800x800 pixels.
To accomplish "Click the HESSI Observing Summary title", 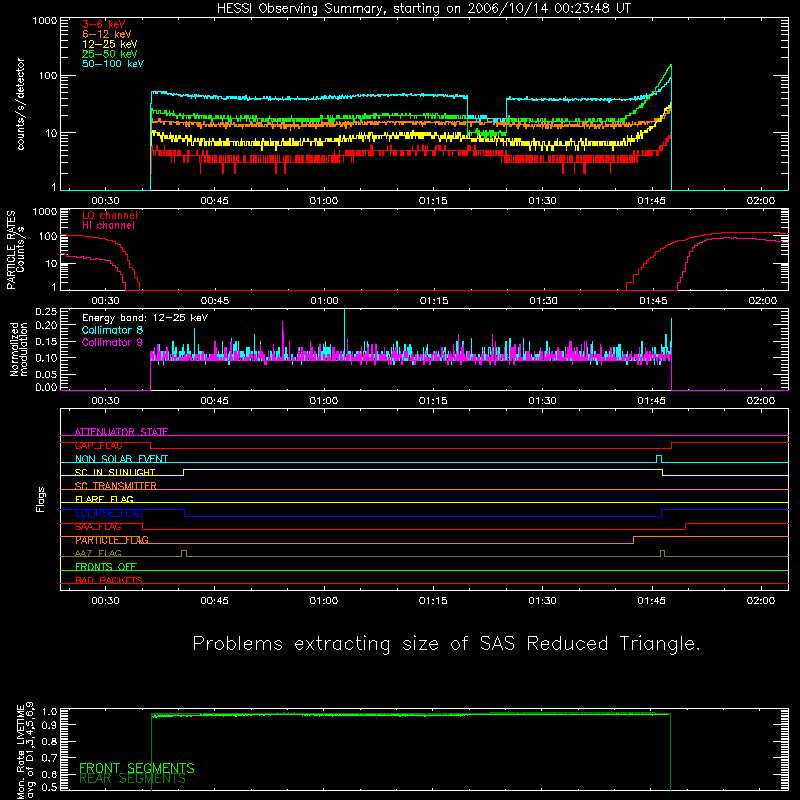I will (424, 9).
